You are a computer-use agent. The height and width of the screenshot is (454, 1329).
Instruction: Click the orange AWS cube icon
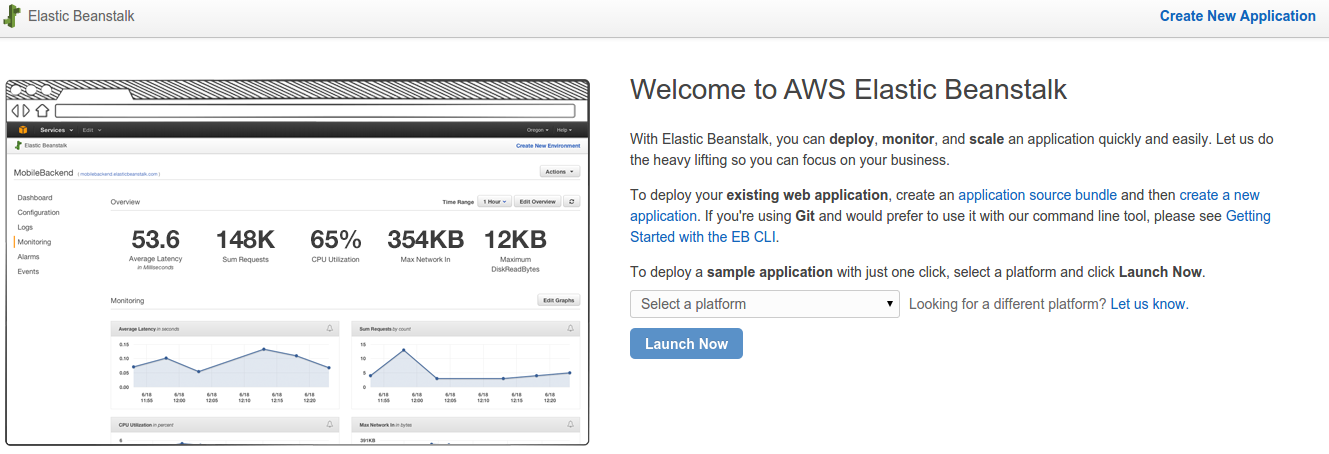[22, 130]
